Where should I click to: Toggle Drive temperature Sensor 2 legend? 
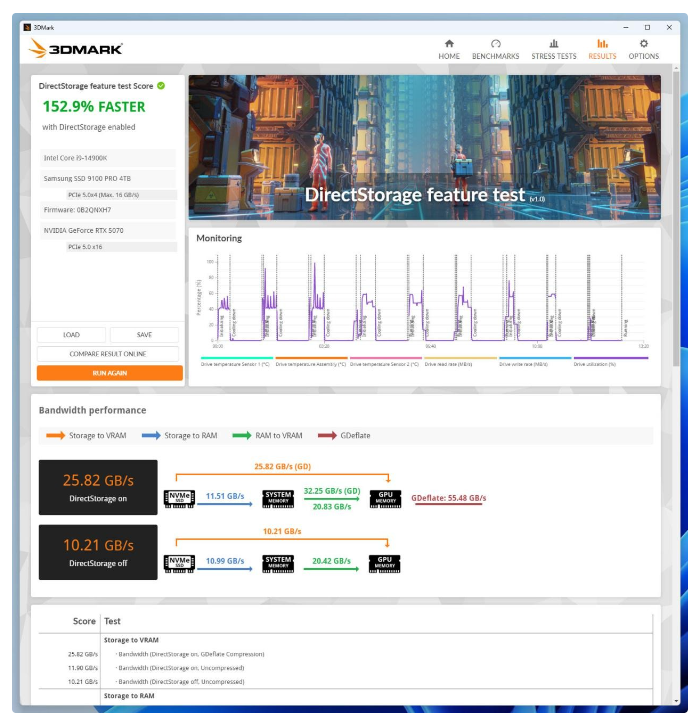click(384, 361)
